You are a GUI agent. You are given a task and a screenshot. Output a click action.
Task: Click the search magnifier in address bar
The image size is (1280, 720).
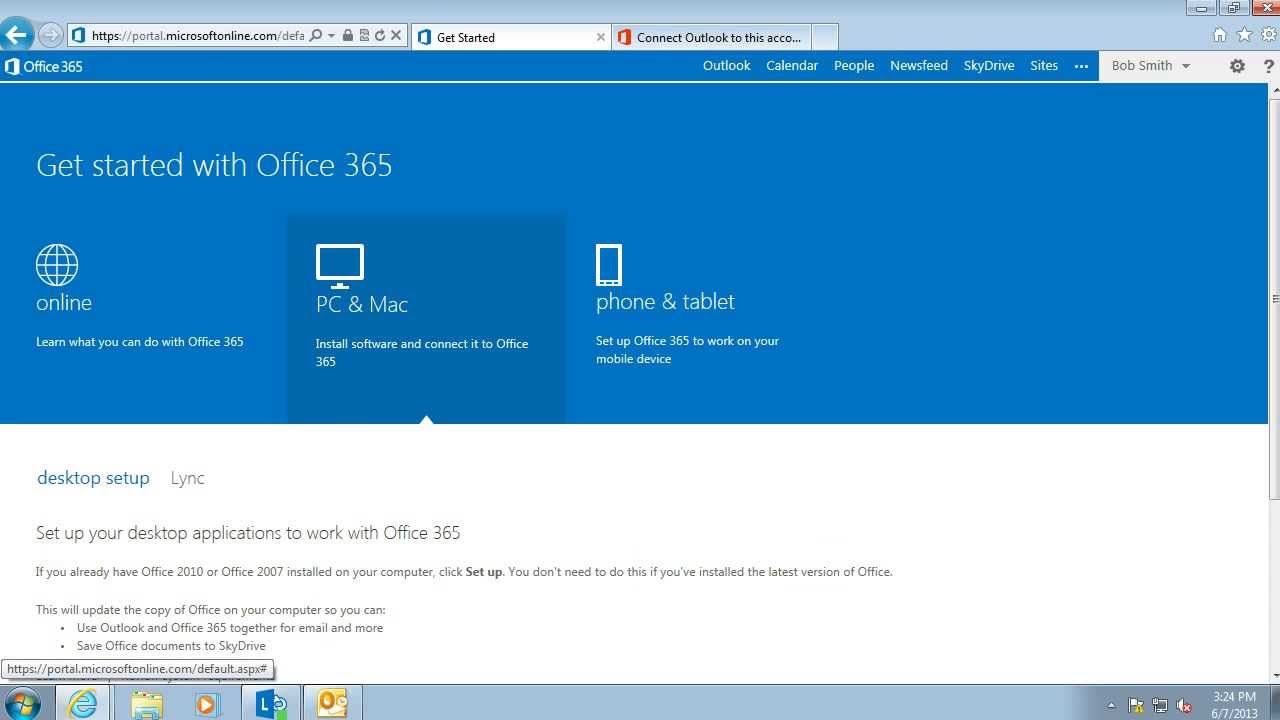point(316,35)
